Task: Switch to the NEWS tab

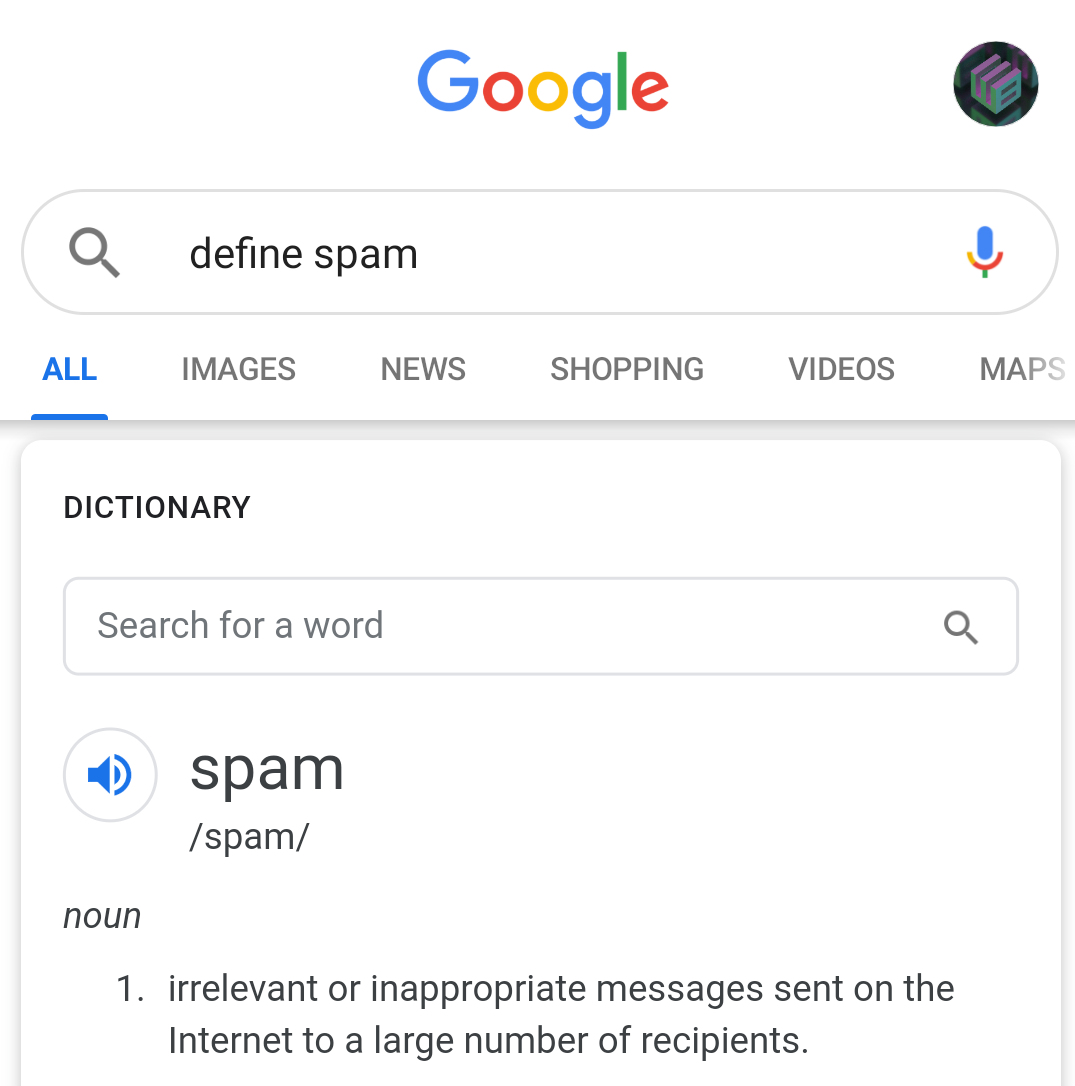Action: click(423, 369)
